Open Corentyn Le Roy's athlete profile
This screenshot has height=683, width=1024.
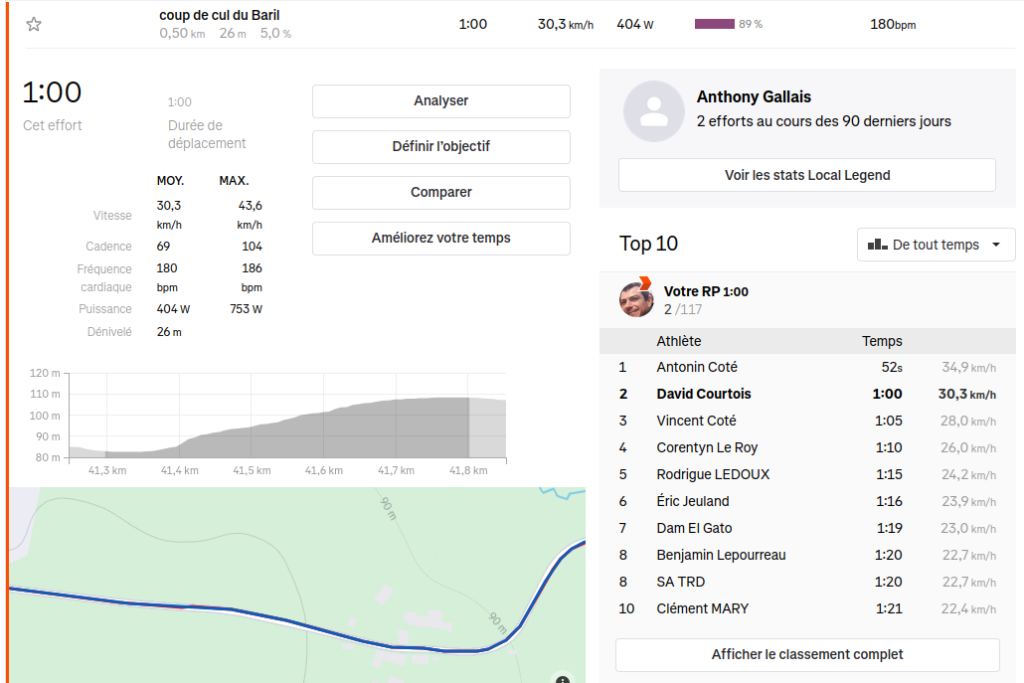pos(707,448)
